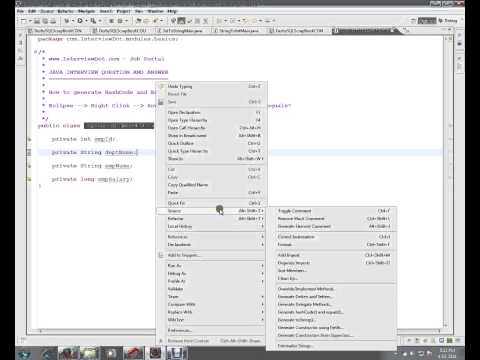Choose Preferences... in the context menu
480x360 pixels.
[211, 330]
